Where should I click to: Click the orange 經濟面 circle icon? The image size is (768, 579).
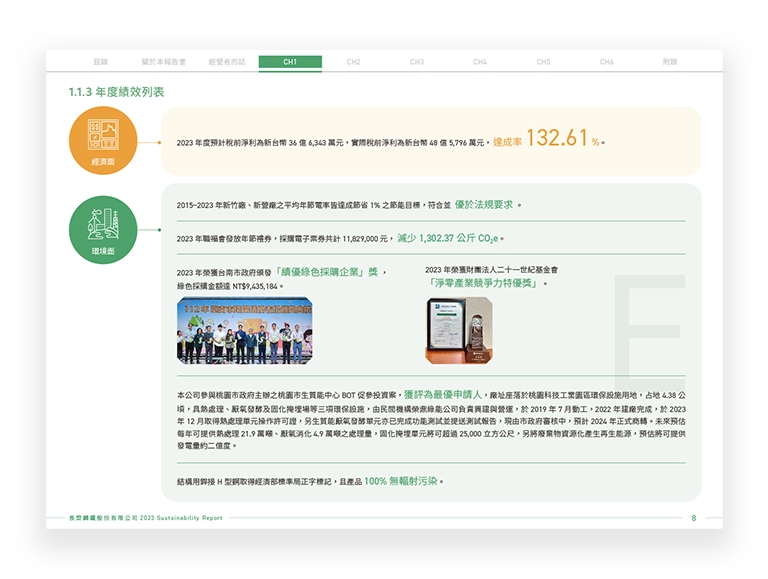pos(103,141)
